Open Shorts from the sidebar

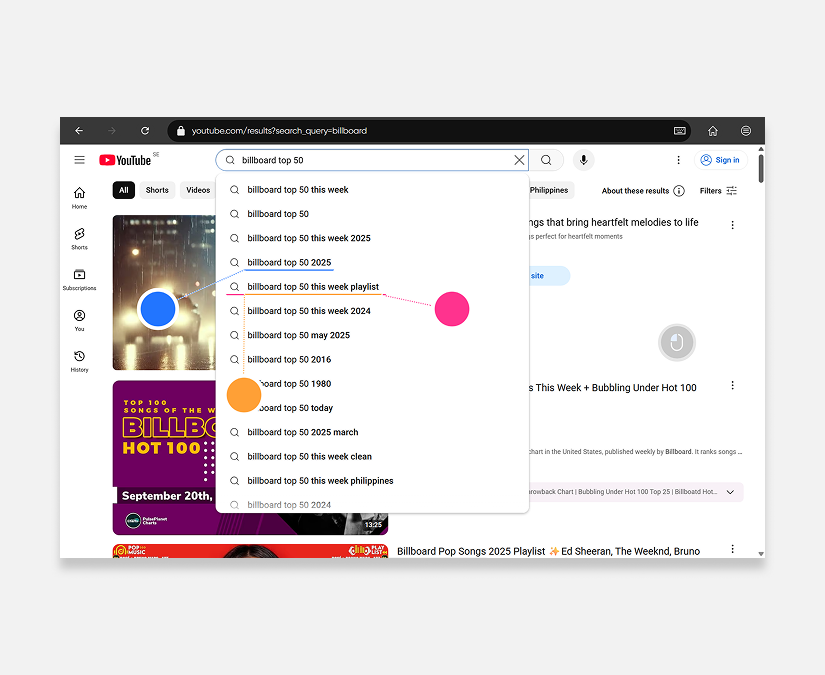click(79, 238)
